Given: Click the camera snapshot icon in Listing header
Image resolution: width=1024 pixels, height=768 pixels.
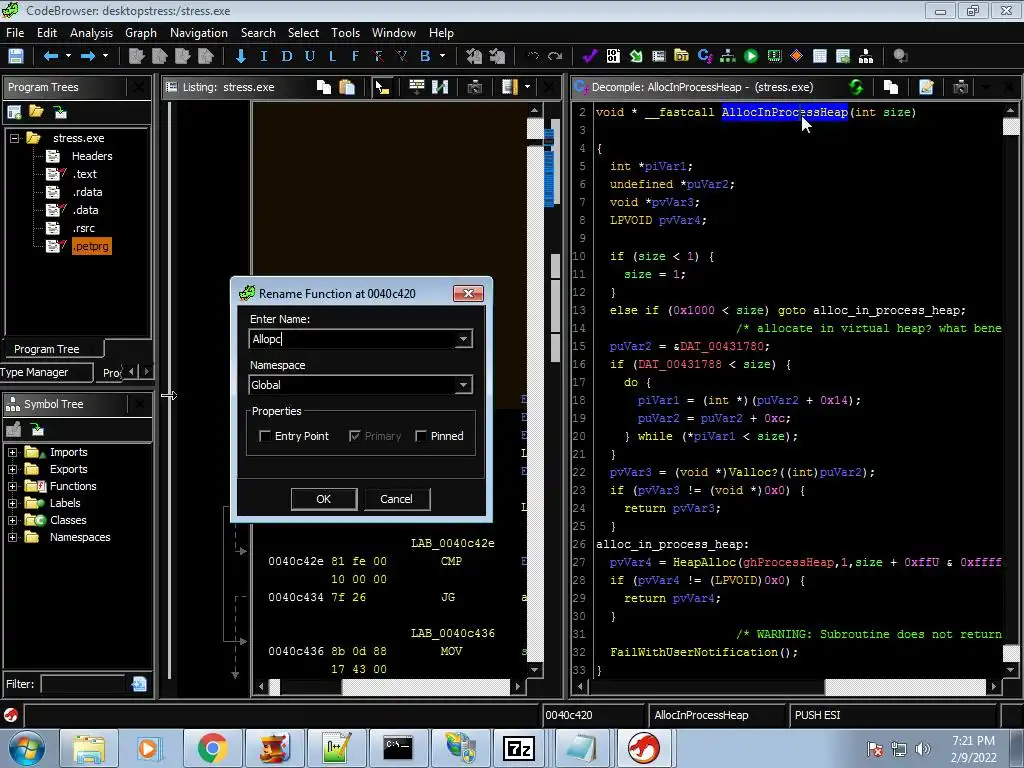Looking at the screenshot, I should pyautogui.click(x=475, y=87).
